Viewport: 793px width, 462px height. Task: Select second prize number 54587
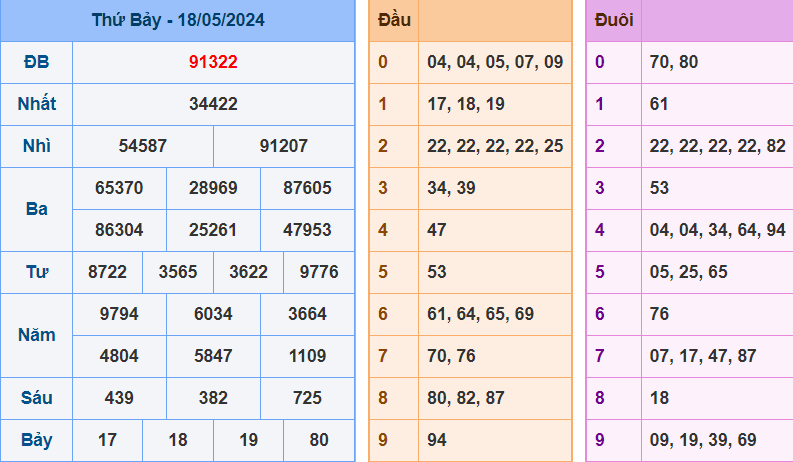click(x=143, y=146)
